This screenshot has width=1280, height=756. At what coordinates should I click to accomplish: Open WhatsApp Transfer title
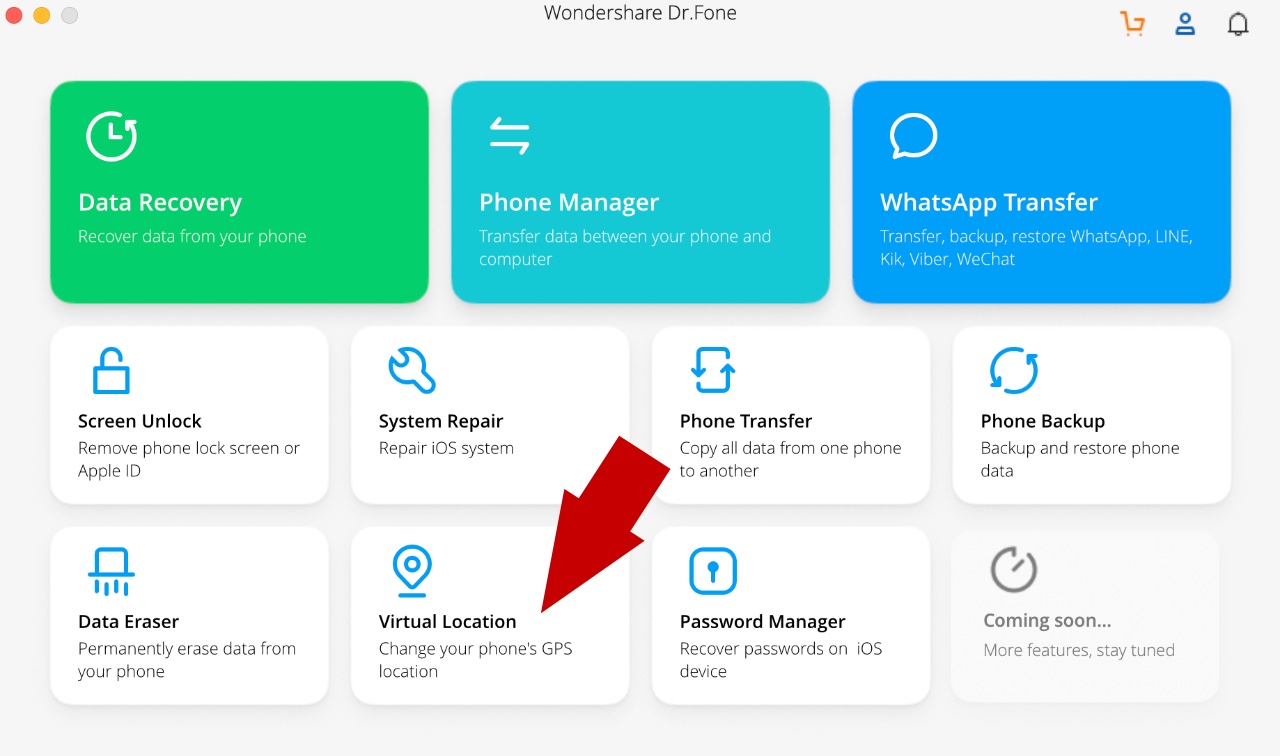click(989, 203)
